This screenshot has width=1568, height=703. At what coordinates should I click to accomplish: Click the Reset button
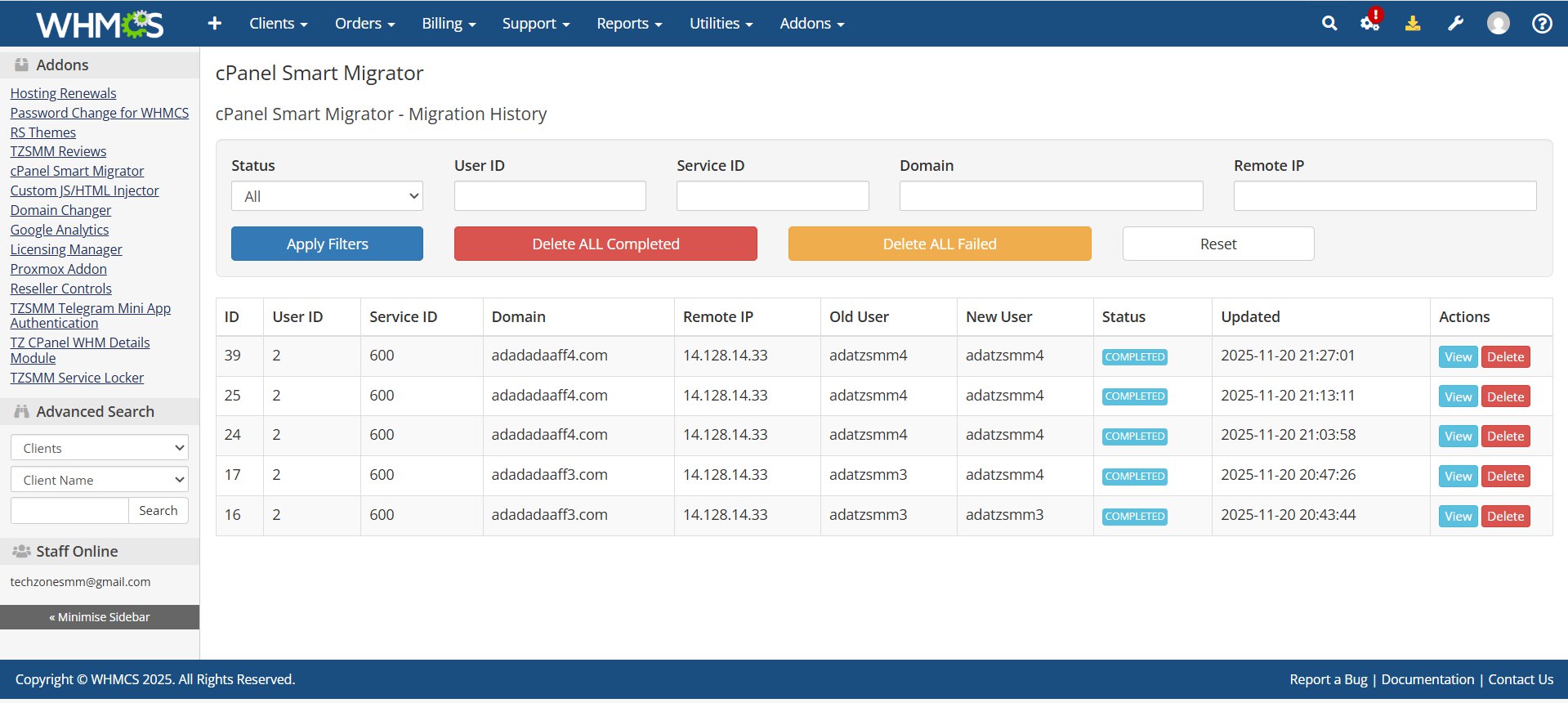1218,244
